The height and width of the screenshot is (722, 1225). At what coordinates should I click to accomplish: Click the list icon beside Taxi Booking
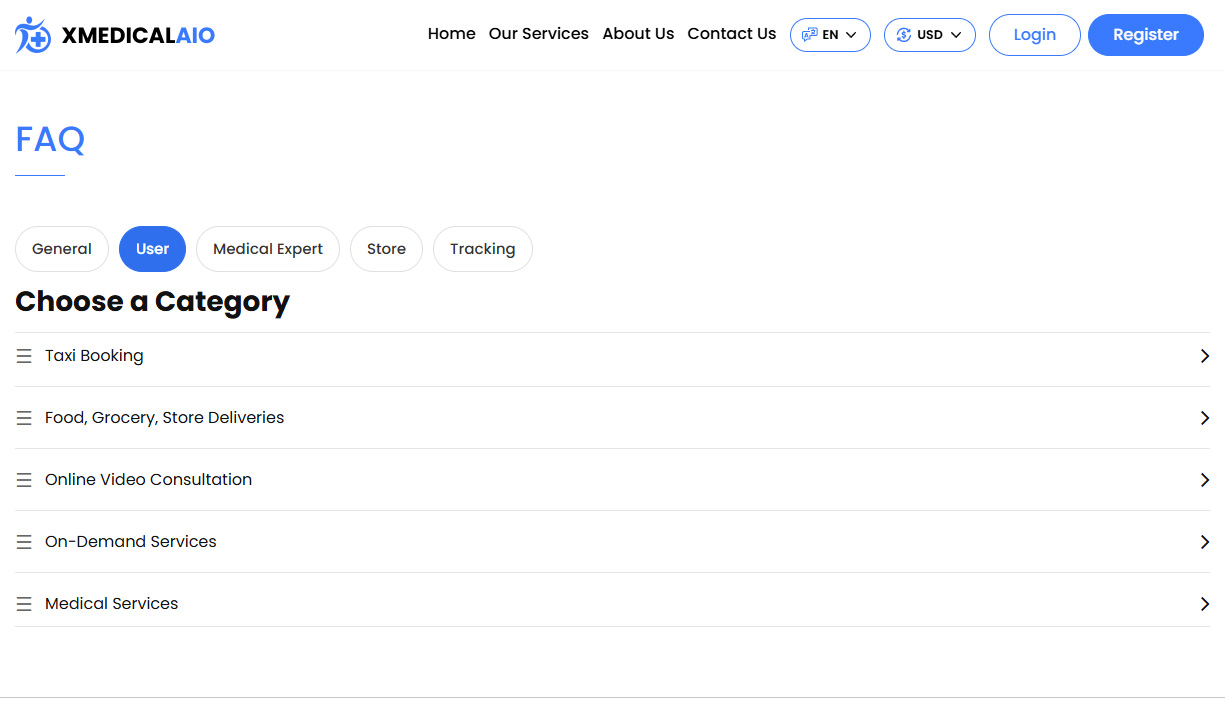tap(24, 356)
